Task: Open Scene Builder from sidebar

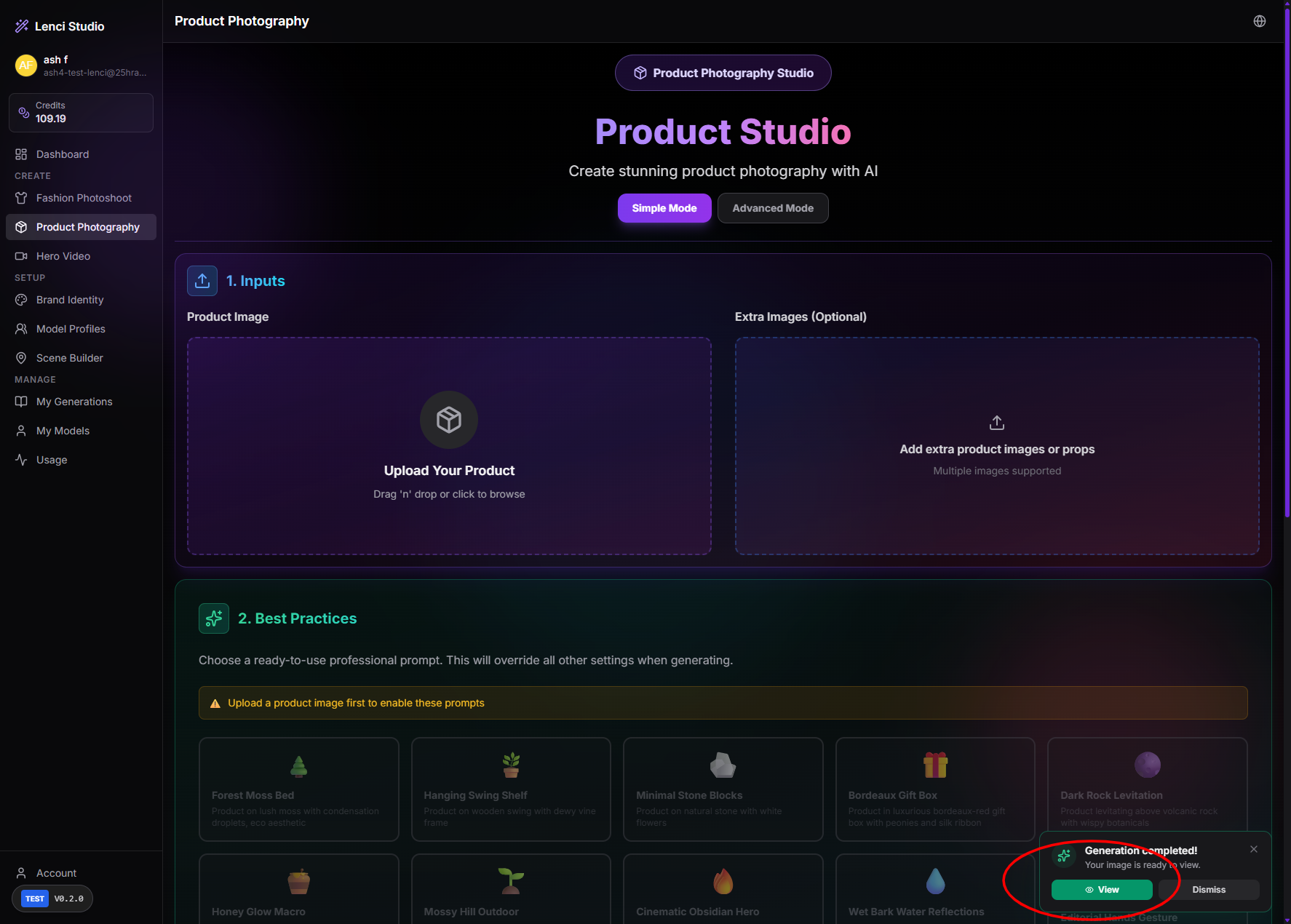Action: 70,358
